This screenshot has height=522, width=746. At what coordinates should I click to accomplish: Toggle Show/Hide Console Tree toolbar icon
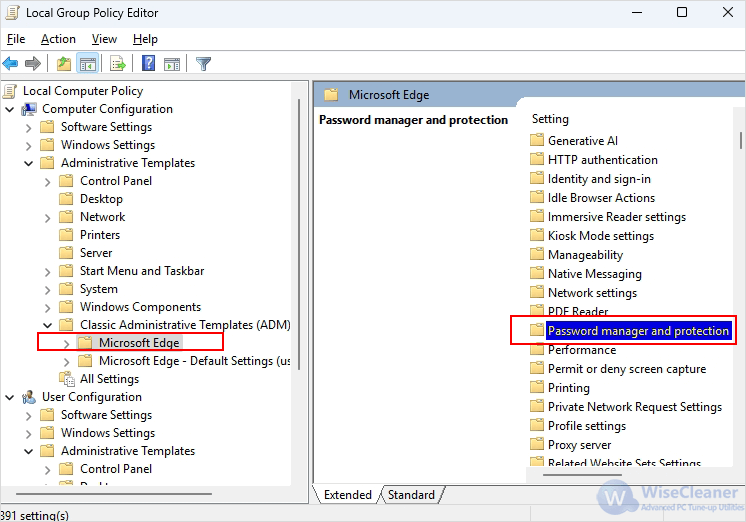(88, 63)
